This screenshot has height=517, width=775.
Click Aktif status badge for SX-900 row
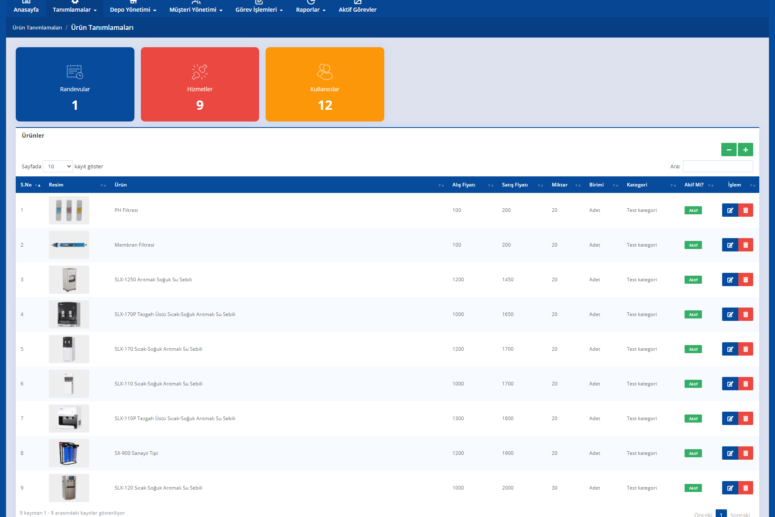point(692,453)
